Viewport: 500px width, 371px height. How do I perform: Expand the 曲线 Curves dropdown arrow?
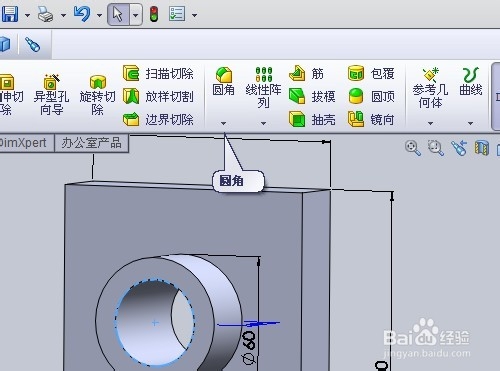[470, 123]
